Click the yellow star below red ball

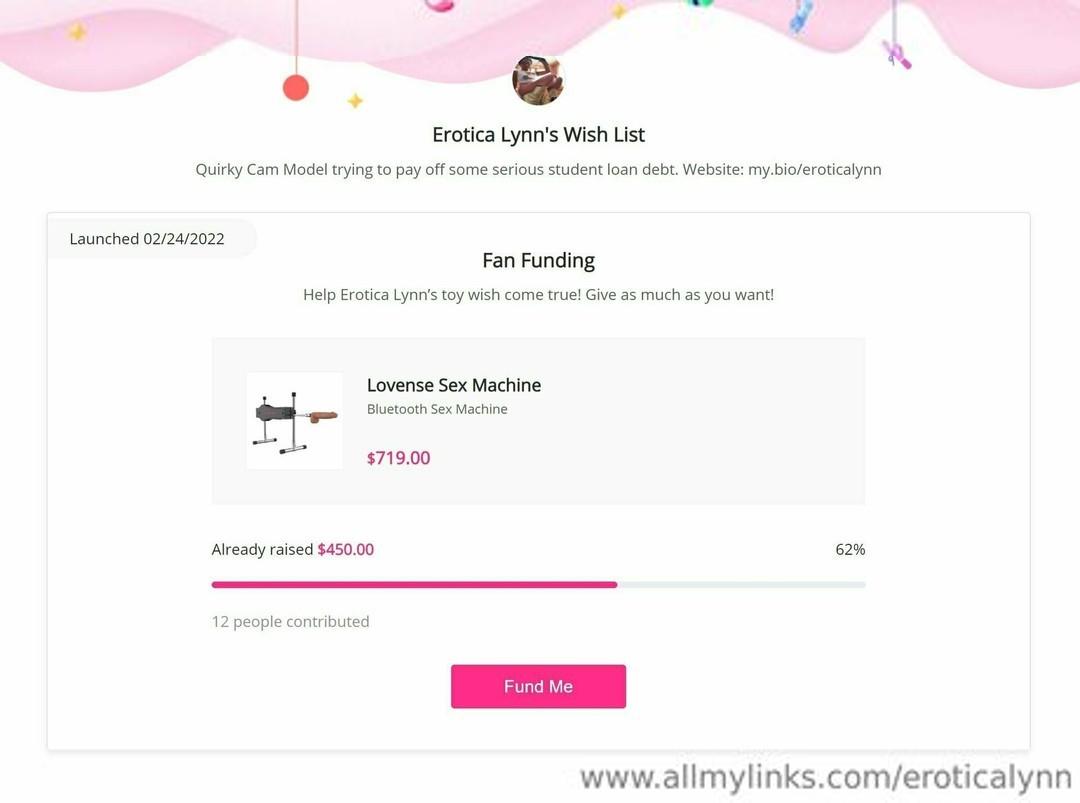(355, 101)
